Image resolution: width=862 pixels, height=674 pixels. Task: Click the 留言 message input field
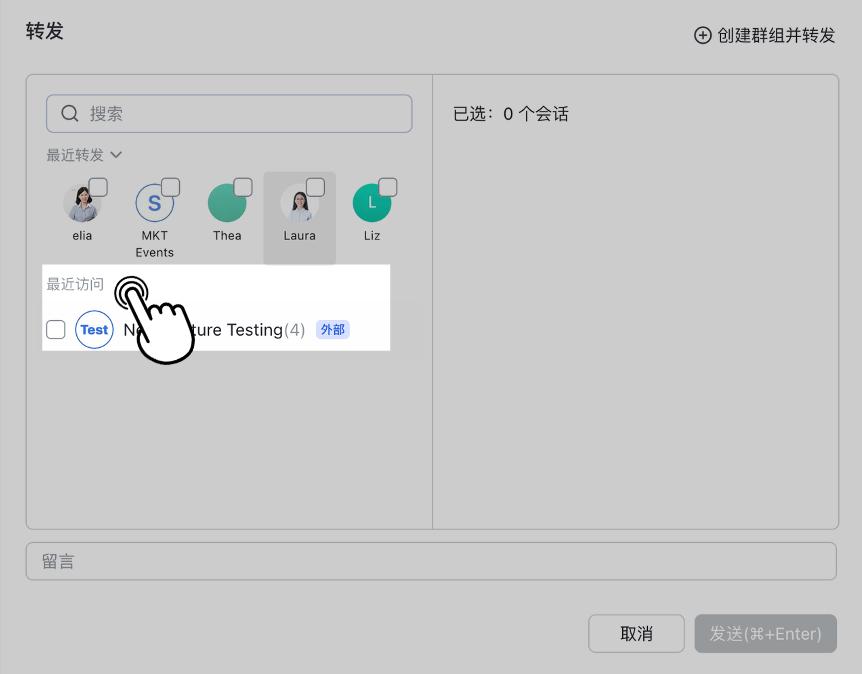(431, 560)
